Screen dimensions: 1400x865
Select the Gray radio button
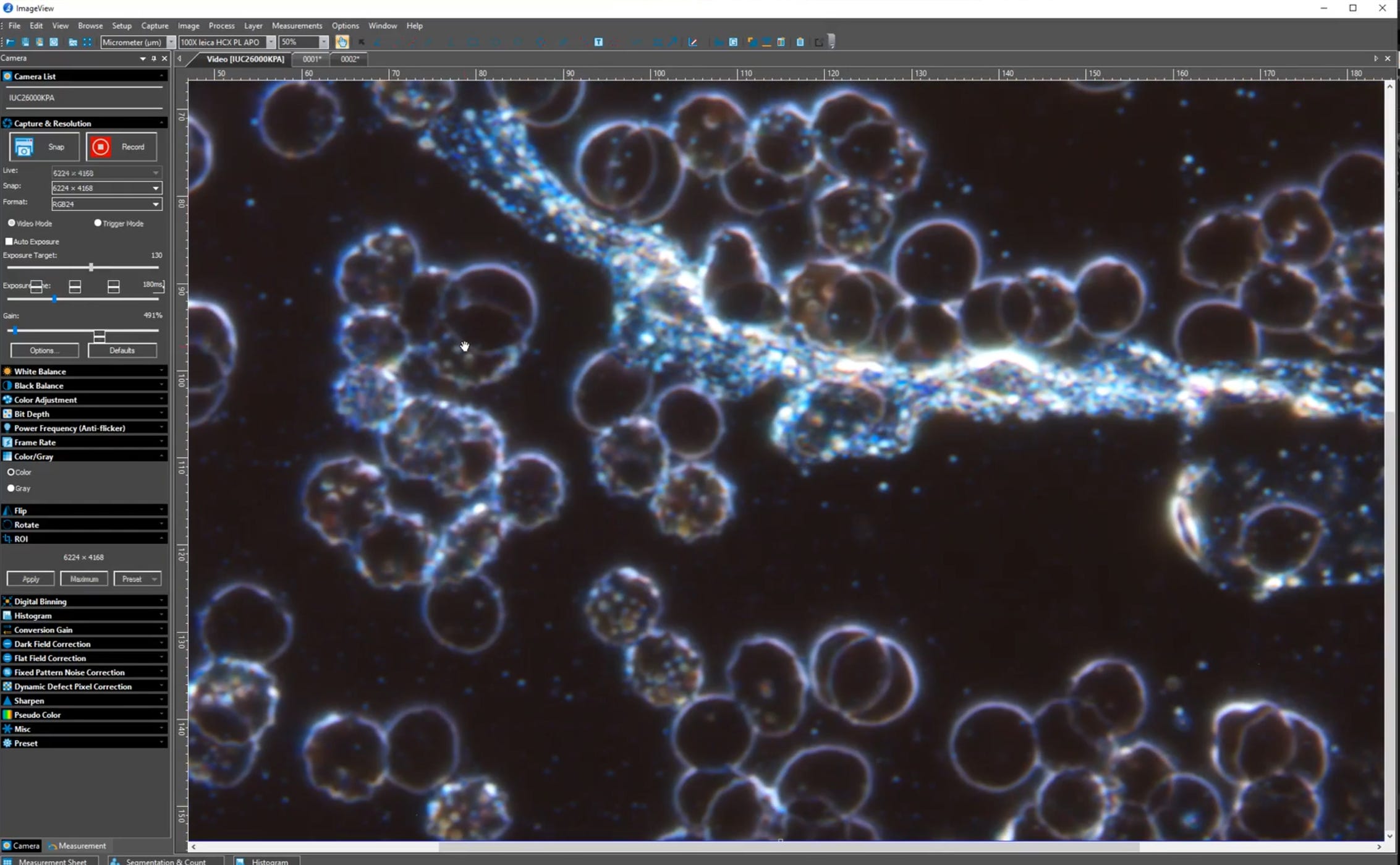11,488
